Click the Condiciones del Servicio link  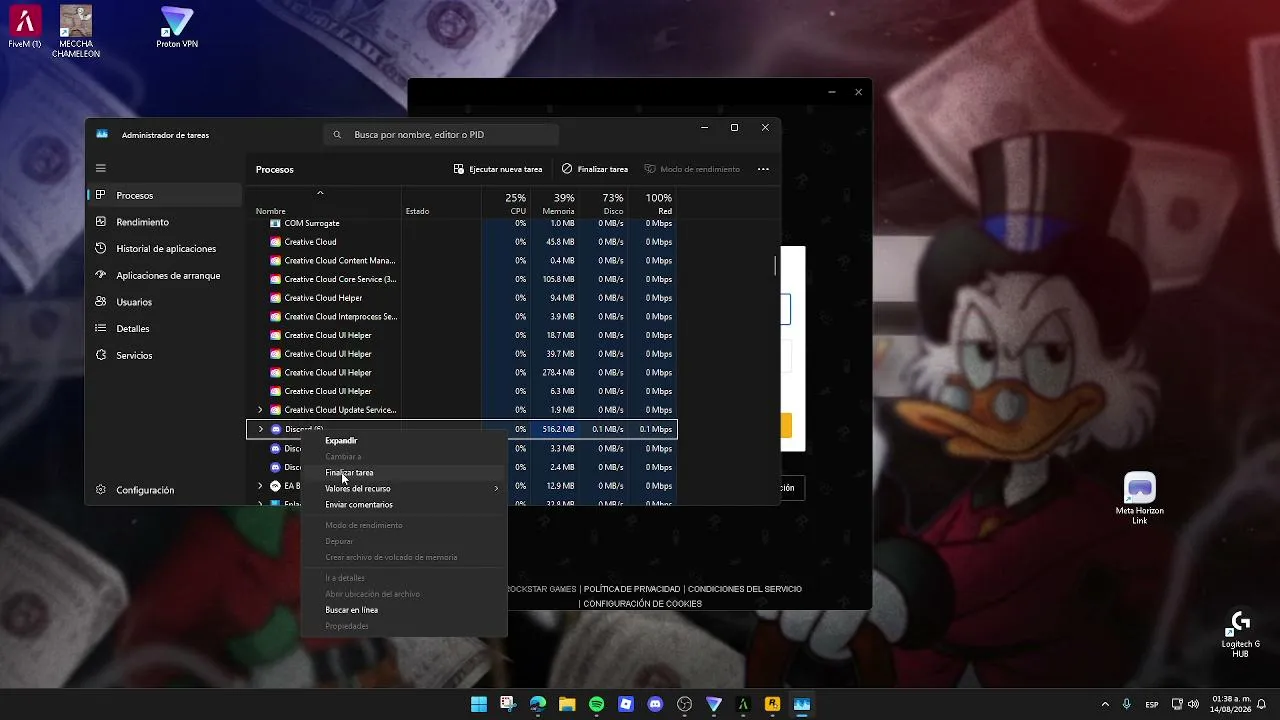pyautogui.click(x=745, y=589)
